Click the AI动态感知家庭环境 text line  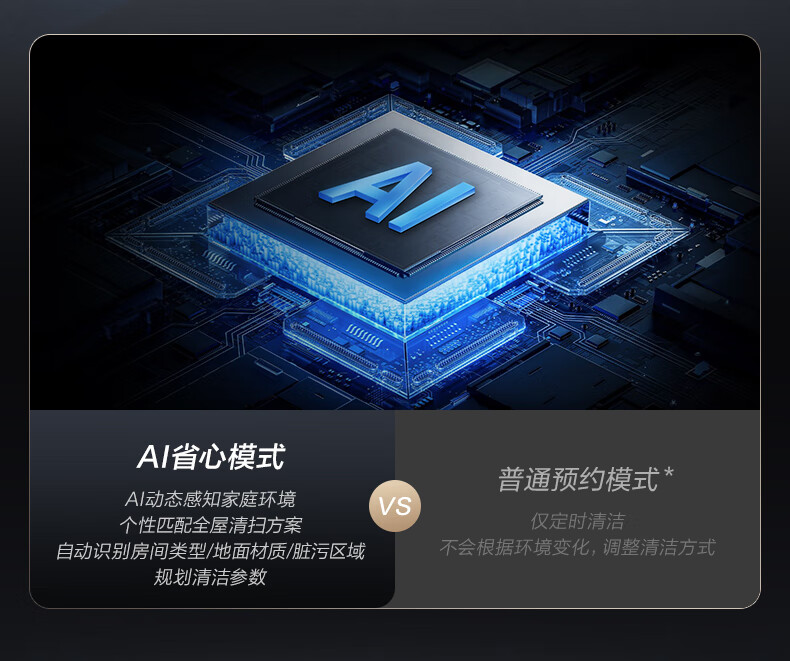[x=210, y=499]
